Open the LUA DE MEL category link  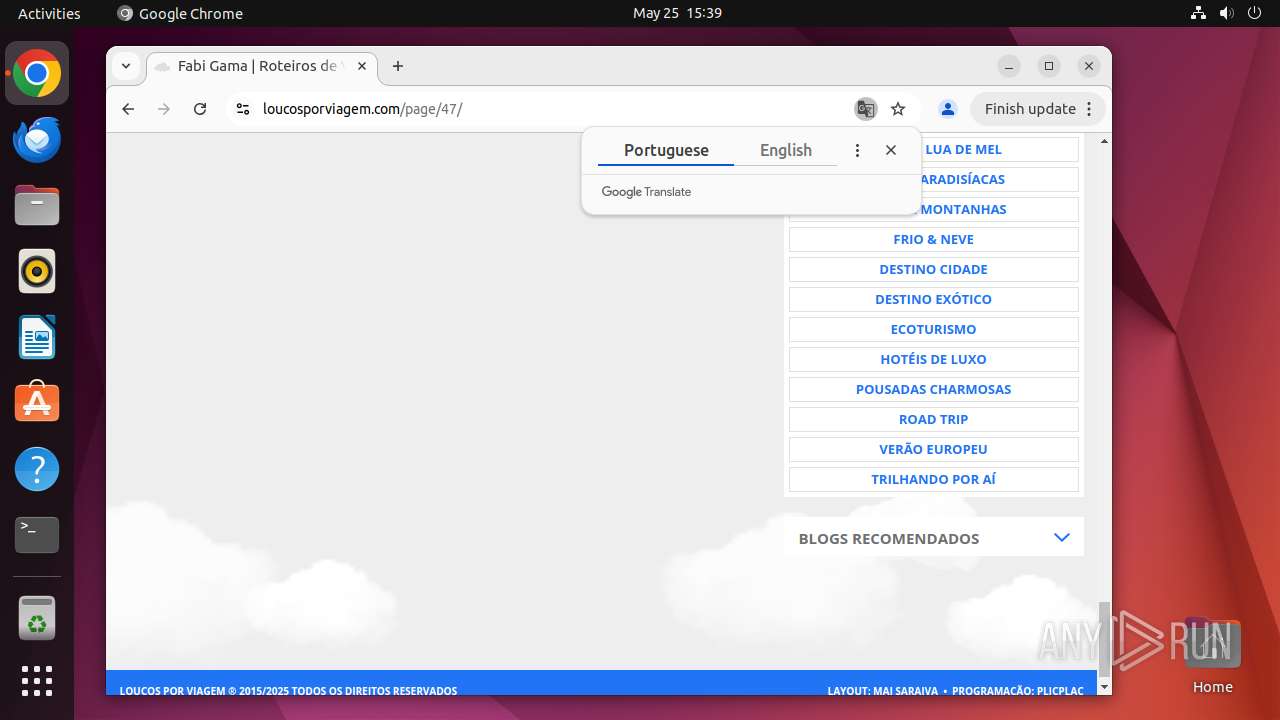(x=963, y=149)
